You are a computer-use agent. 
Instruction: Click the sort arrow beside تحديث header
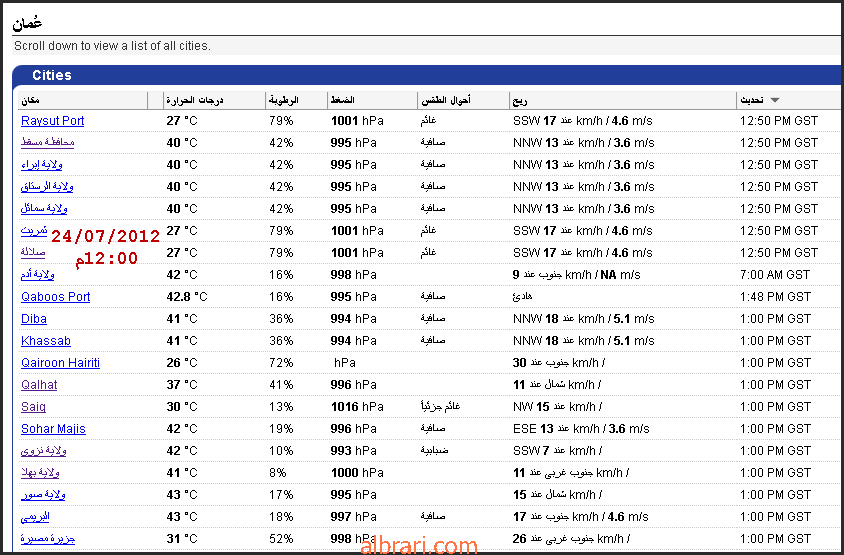[775, 100]
